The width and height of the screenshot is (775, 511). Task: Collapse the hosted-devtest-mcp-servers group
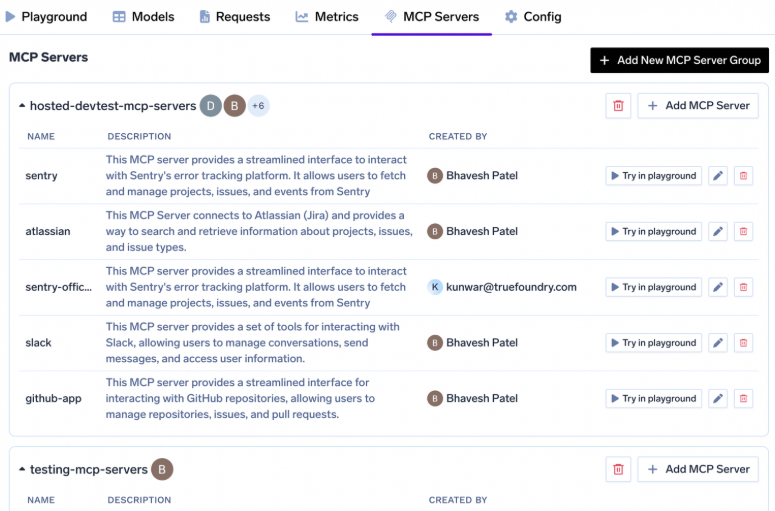coord(22,106)
